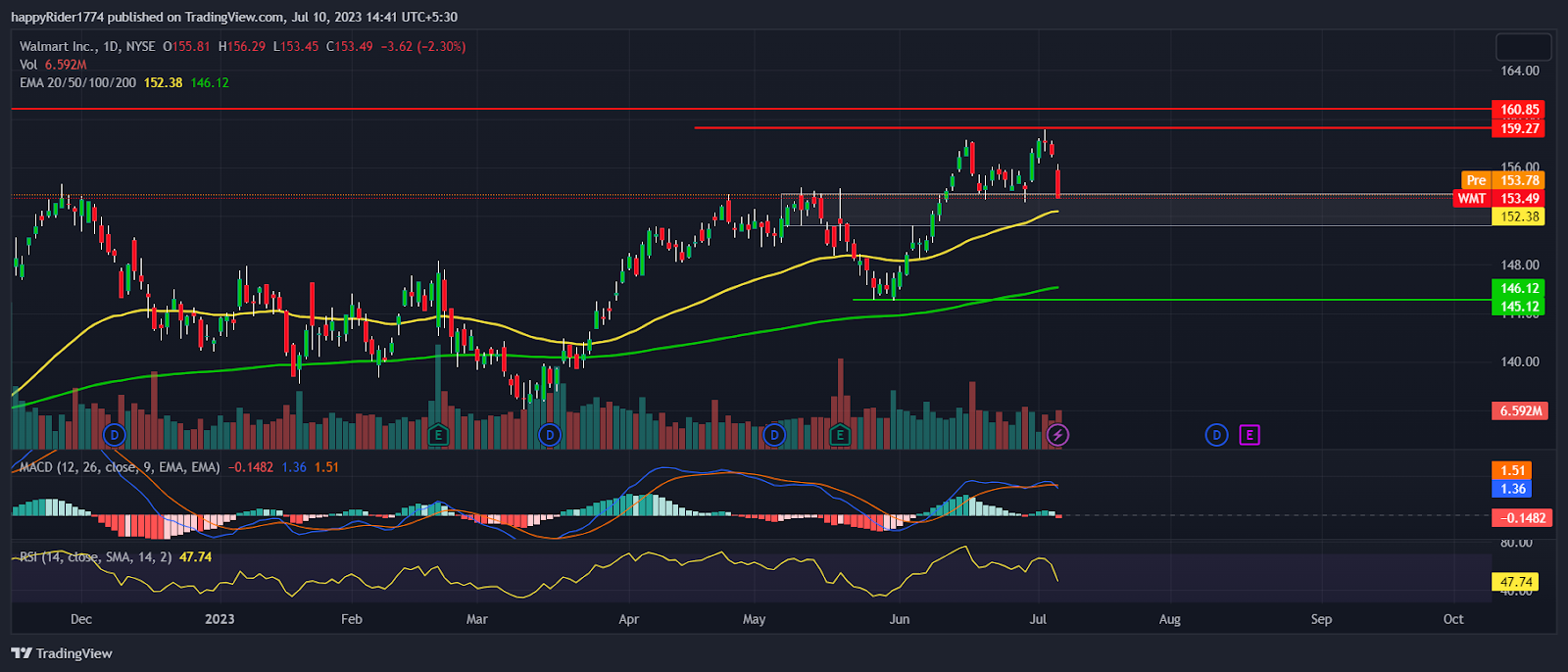Click the 164.00 price scale value

tap(1520, 71)
